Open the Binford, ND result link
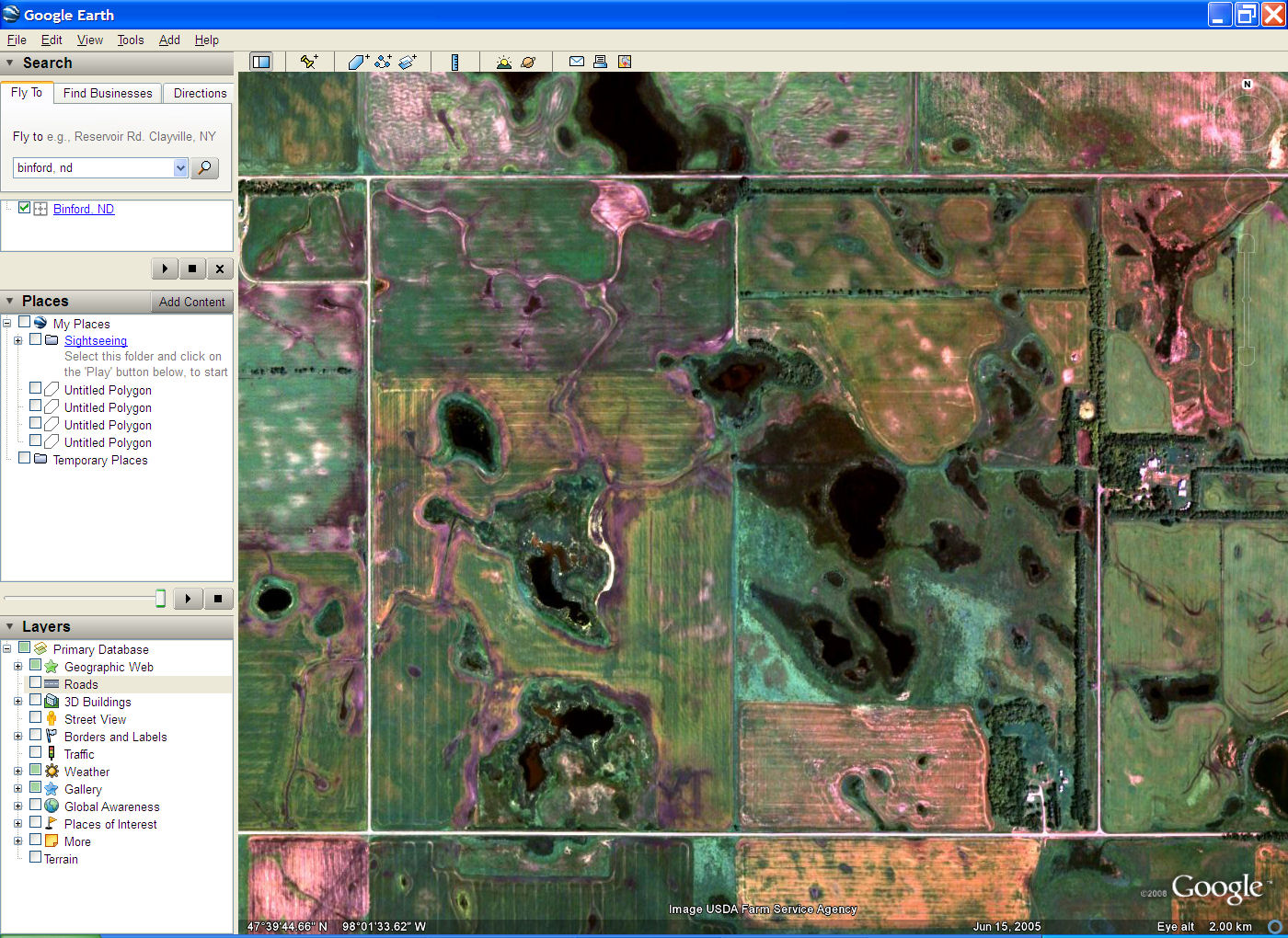Image resolution: width=1288 pixels, height=938 pixels. (x=84, y=209)
